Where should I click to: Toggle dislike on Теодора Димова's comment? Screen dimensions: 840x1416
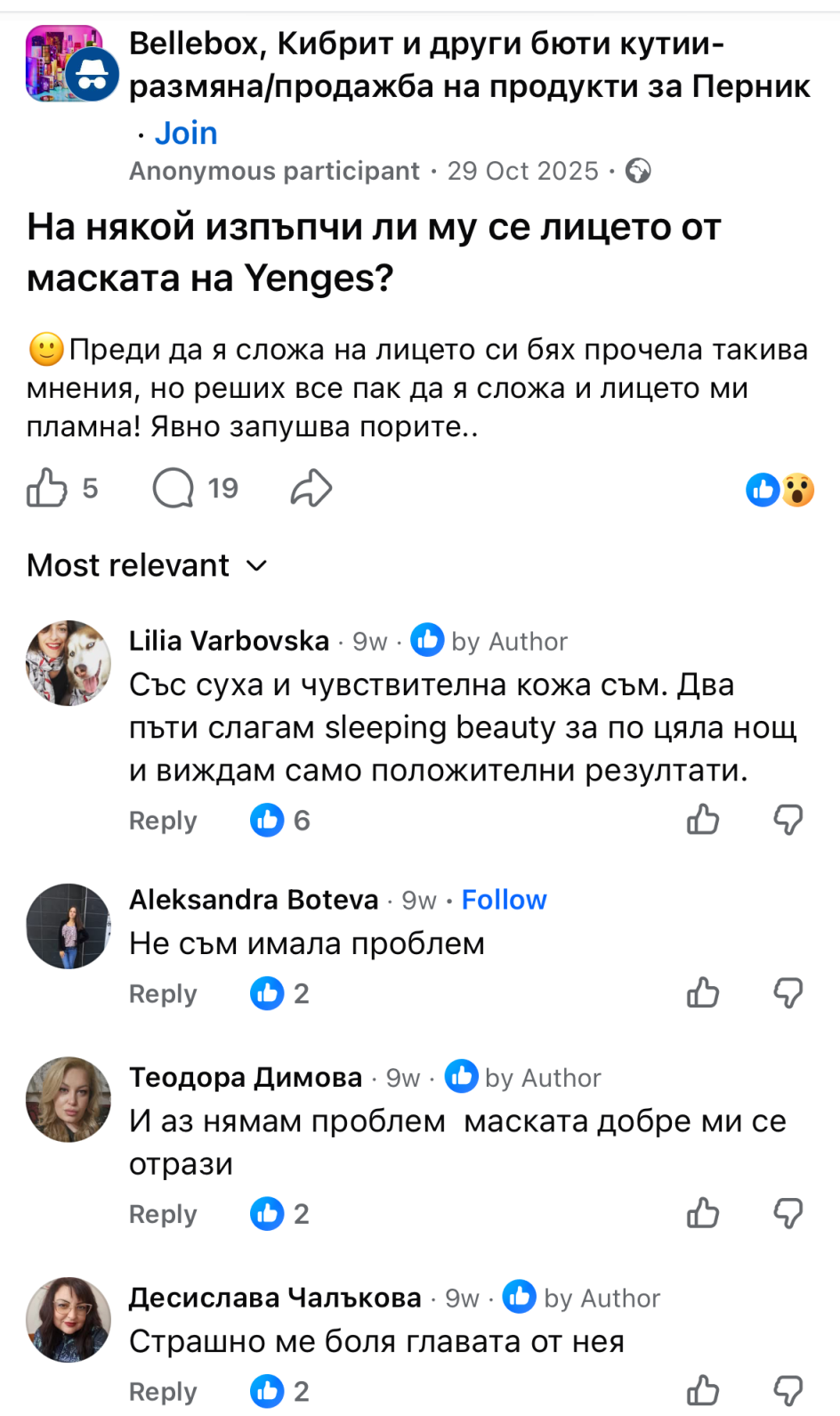(788, 1213)
